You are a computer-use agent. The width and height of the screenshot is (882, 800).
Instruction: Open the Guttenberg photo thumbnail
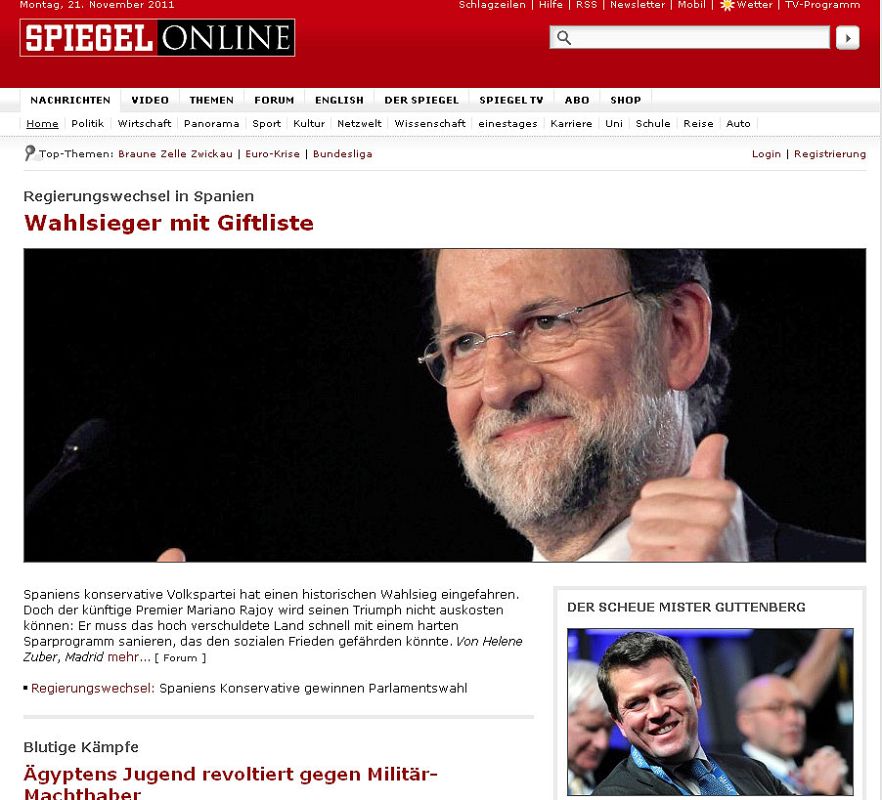710,712
